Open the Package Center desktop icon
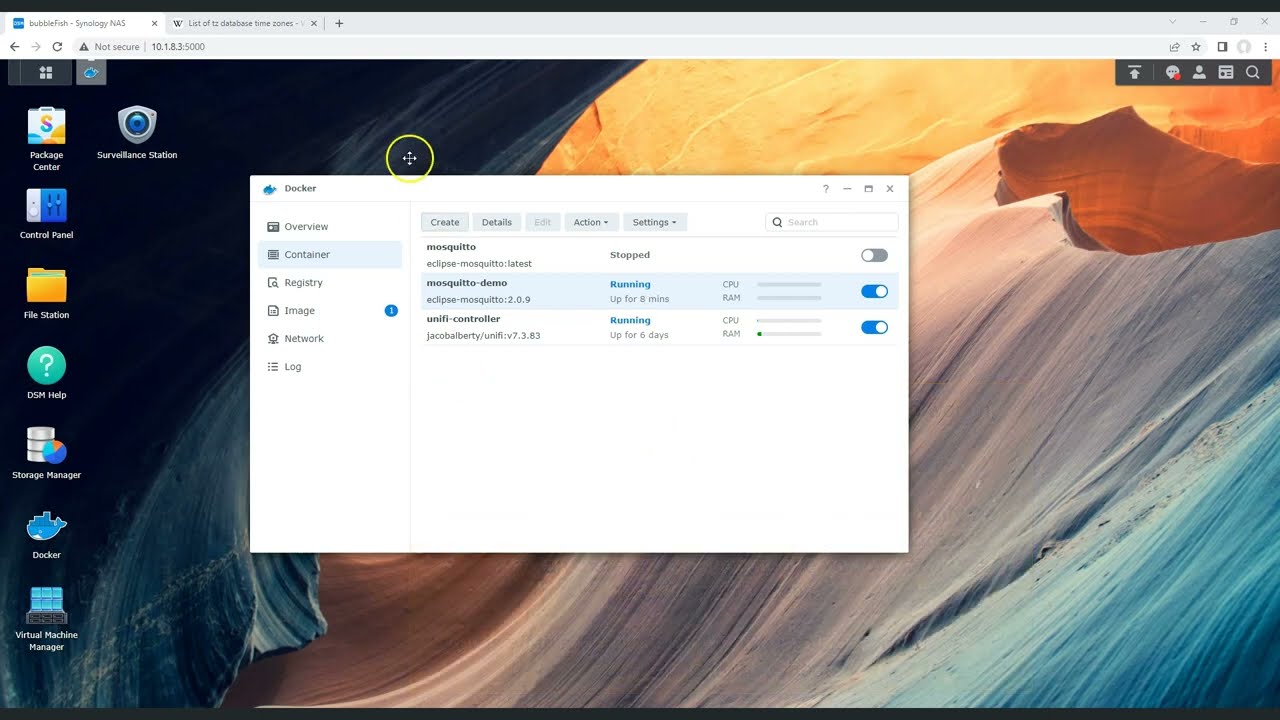Image resolution: width=1280 pixels, height=720 pixels. tap(46, 138)
